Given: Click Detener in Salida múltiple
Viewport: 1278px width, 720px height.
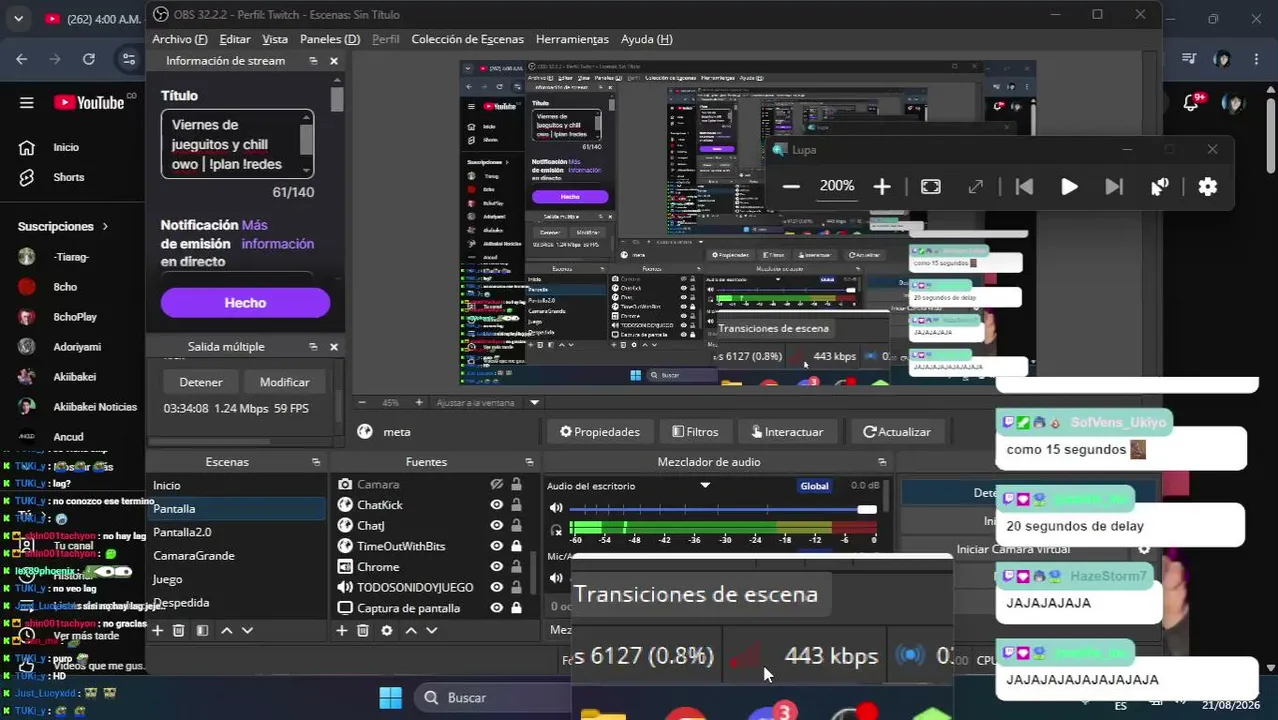Looking at the screenshot, I should [201, 382].
